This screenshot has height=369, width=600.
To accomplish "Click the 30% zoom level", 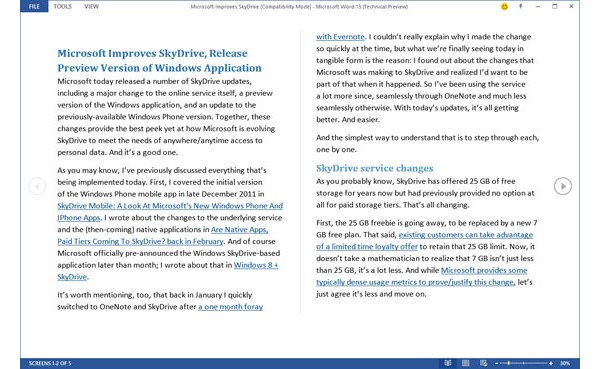I will tap(565, 363).
